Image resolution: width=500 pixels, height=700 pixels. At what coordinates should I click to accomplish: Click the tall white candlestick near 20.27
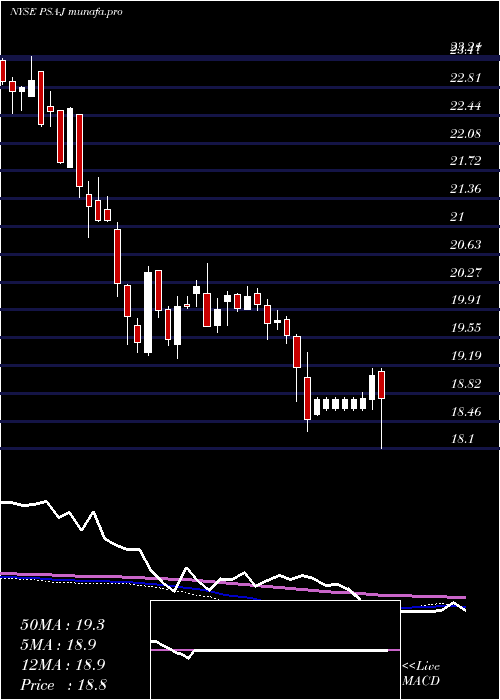pos(148,312)
